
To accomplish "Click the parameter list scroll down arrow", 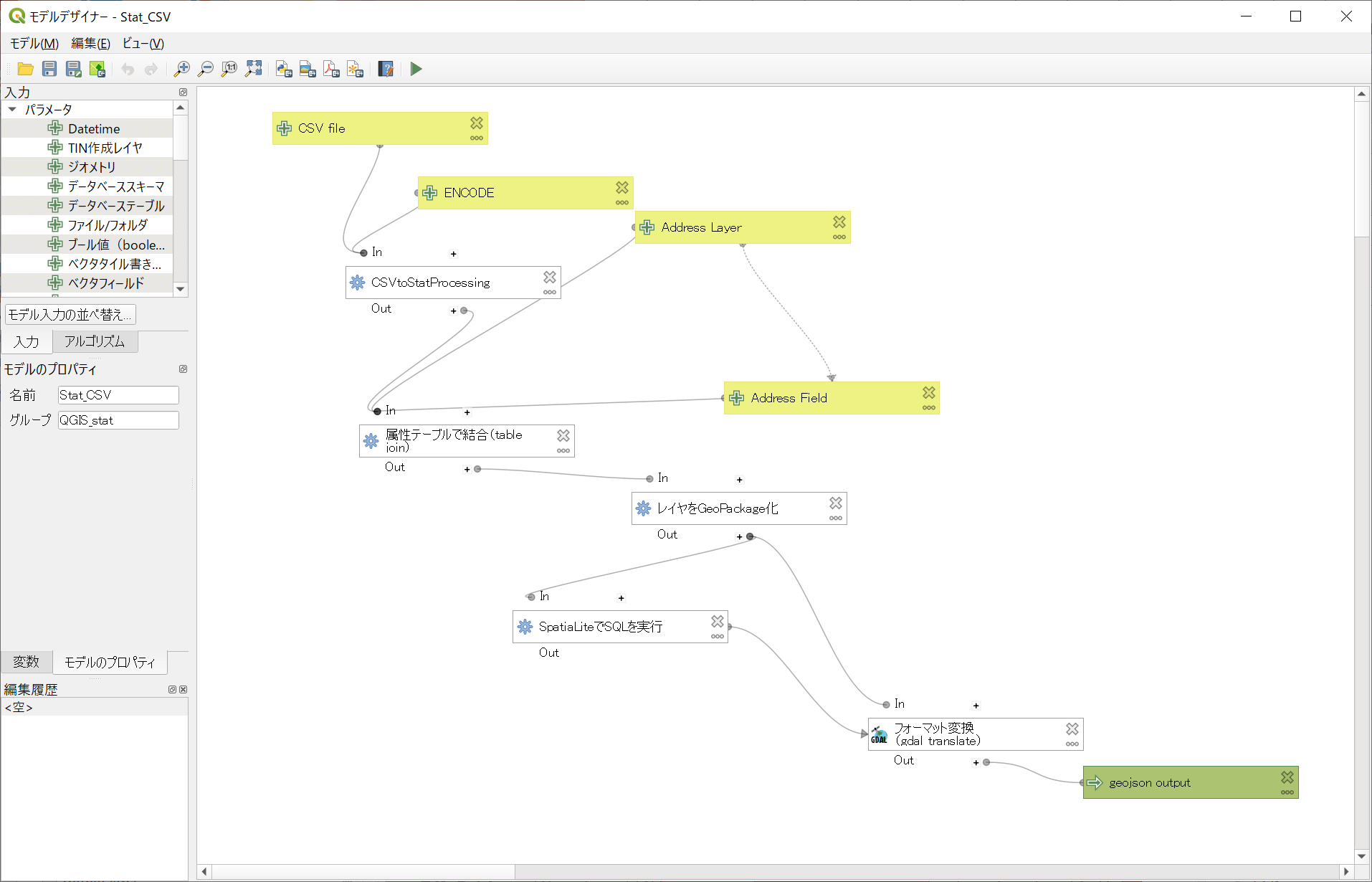I will click(x=181, y=289).
